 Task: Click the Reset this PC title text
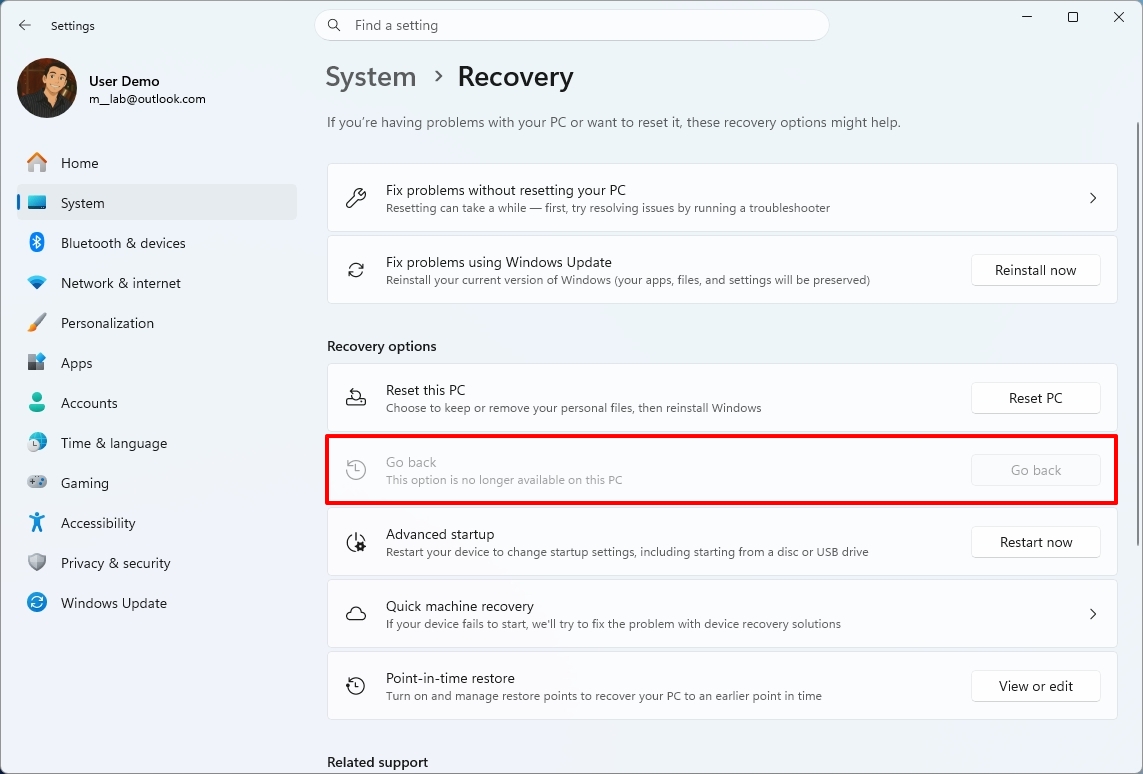coord(425,391)
